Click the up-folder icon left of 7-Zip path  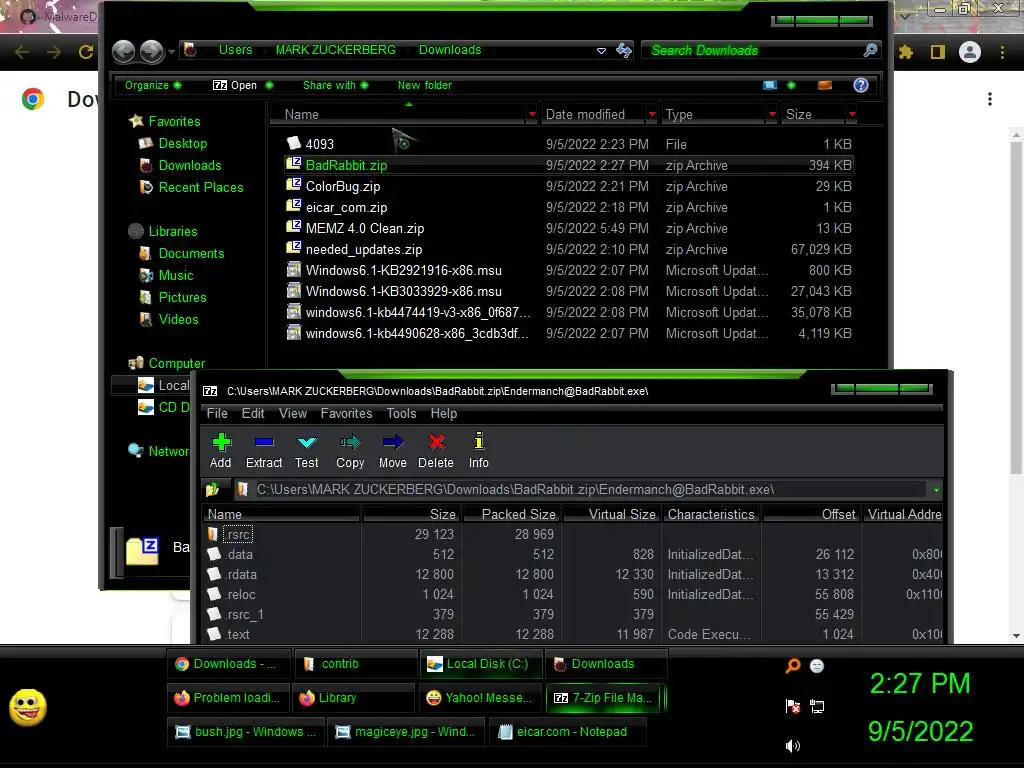click(212, 489)
